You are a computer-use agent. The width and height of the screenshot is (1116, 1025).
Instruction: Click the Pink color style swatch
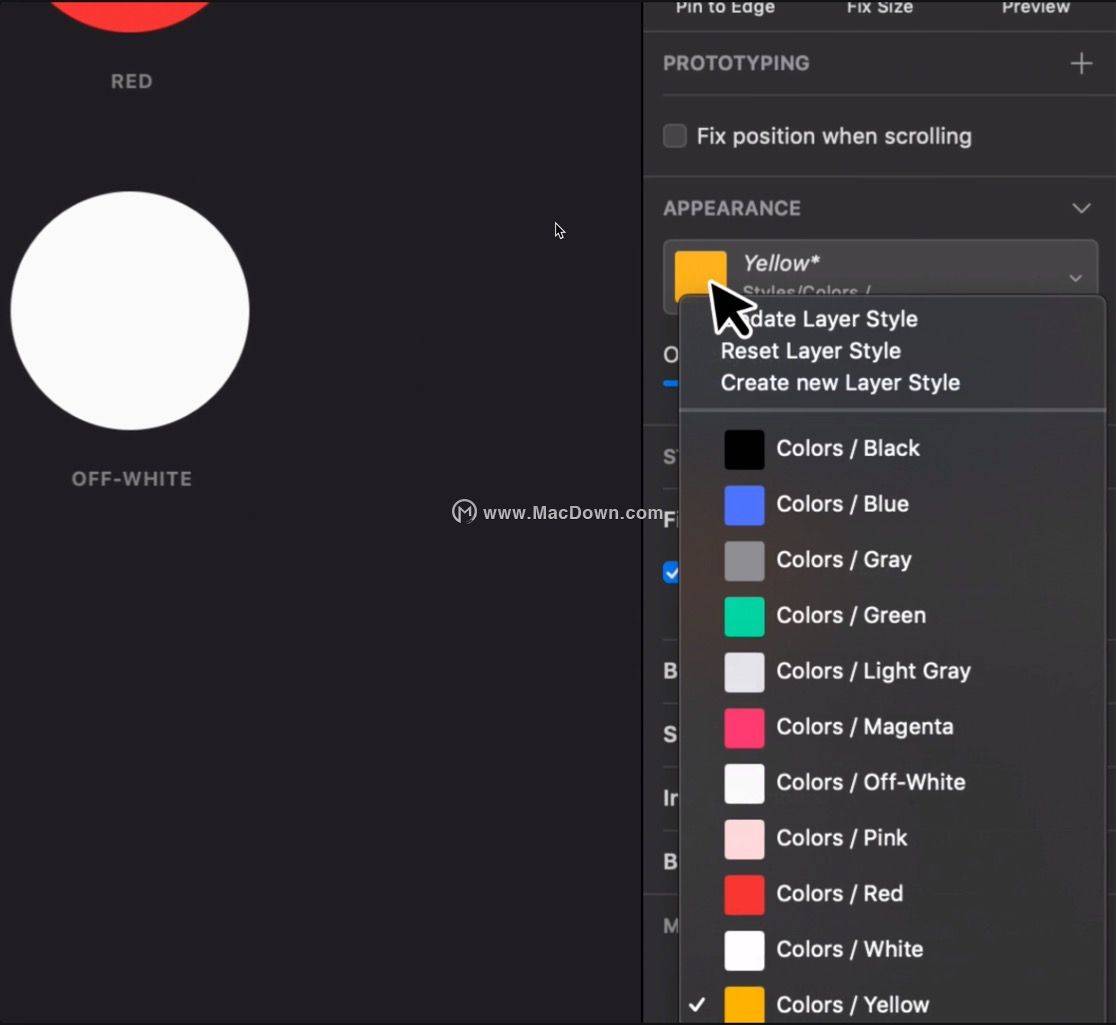(x=744, y=839)
